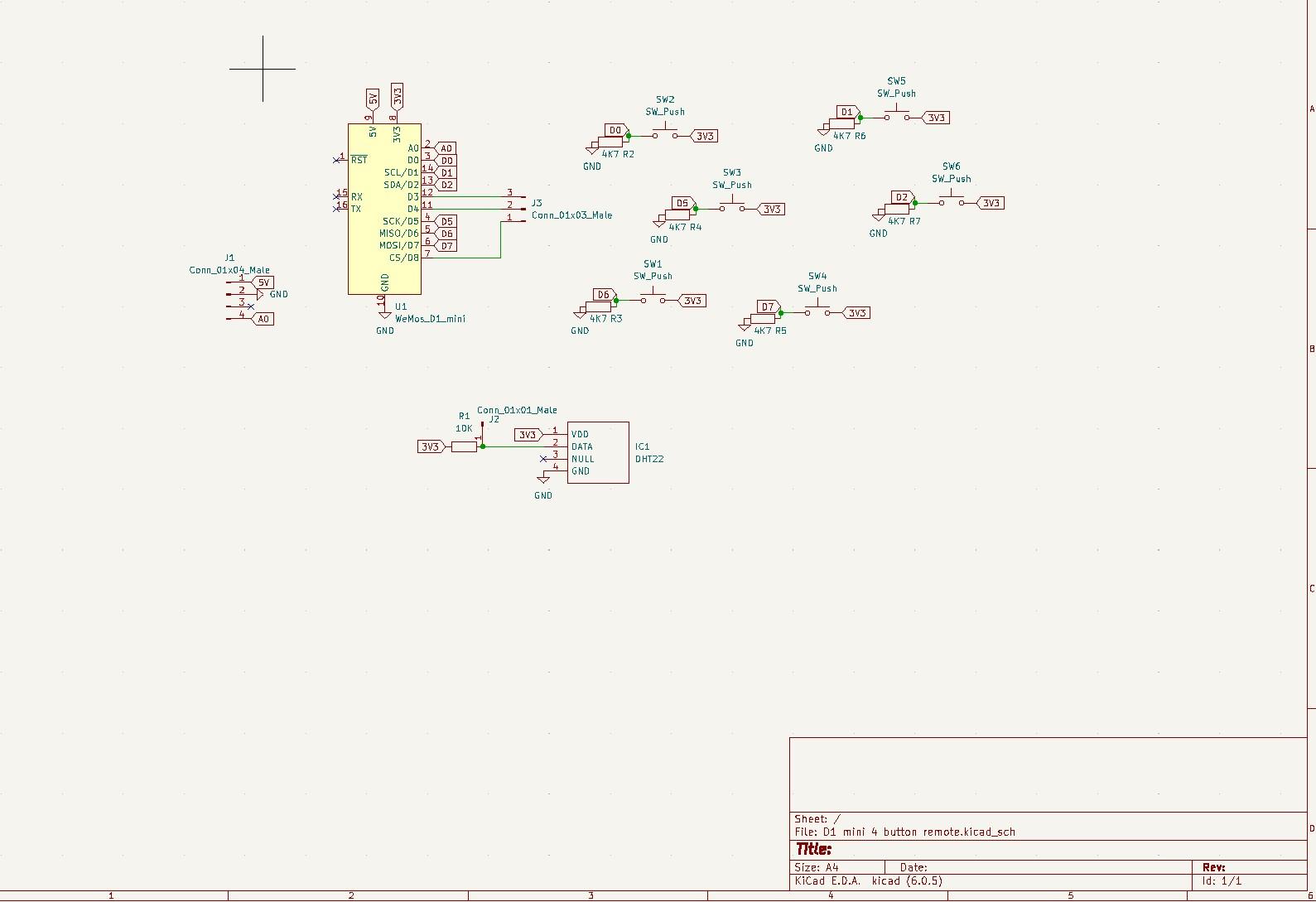1316x902 pixels.
Task: Select the D7 label at U1 MOSI pin
Action: tap(445, 246)
